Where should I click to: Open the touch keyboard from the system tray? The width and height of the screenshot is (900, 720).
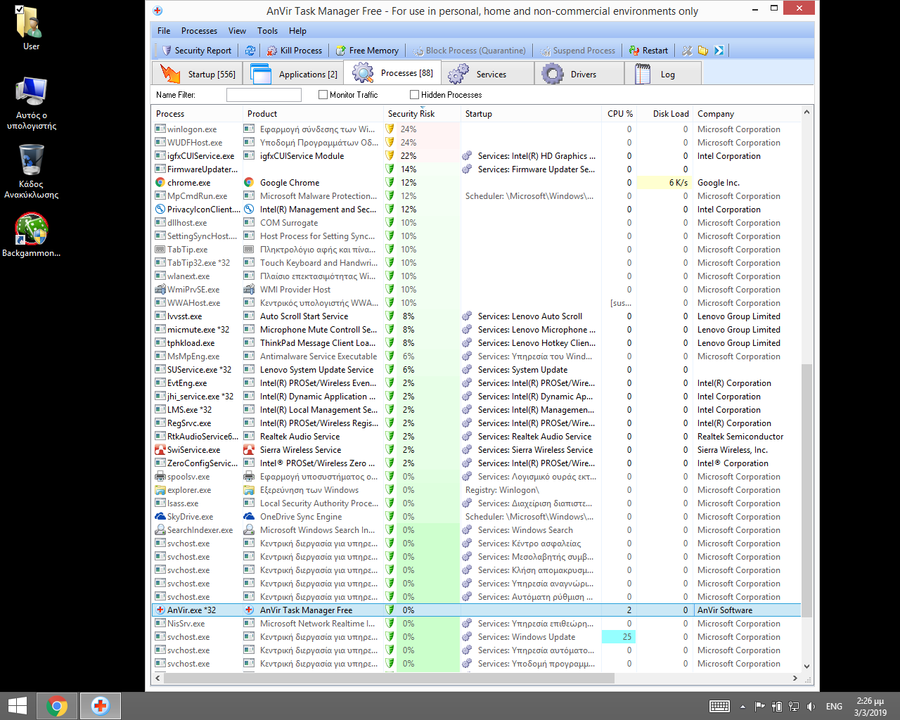(x=719, y=706)
